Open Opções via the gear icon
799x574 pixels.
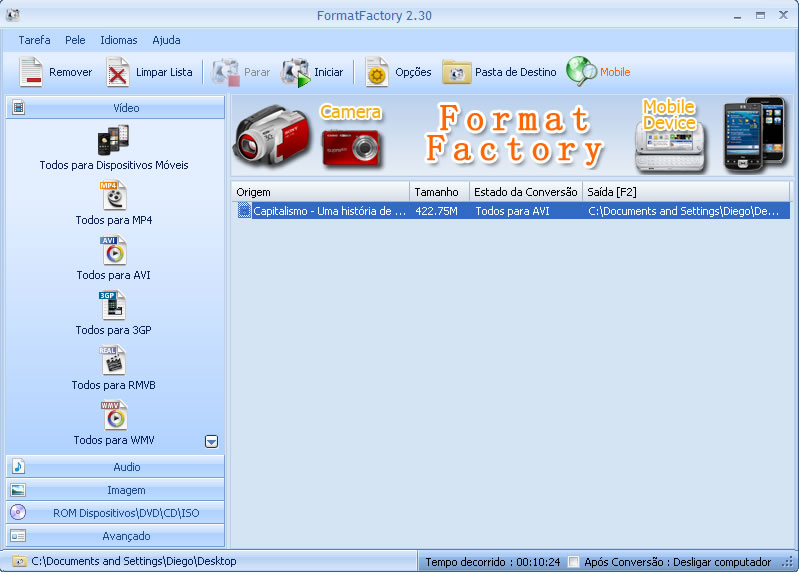pos(377,72)
